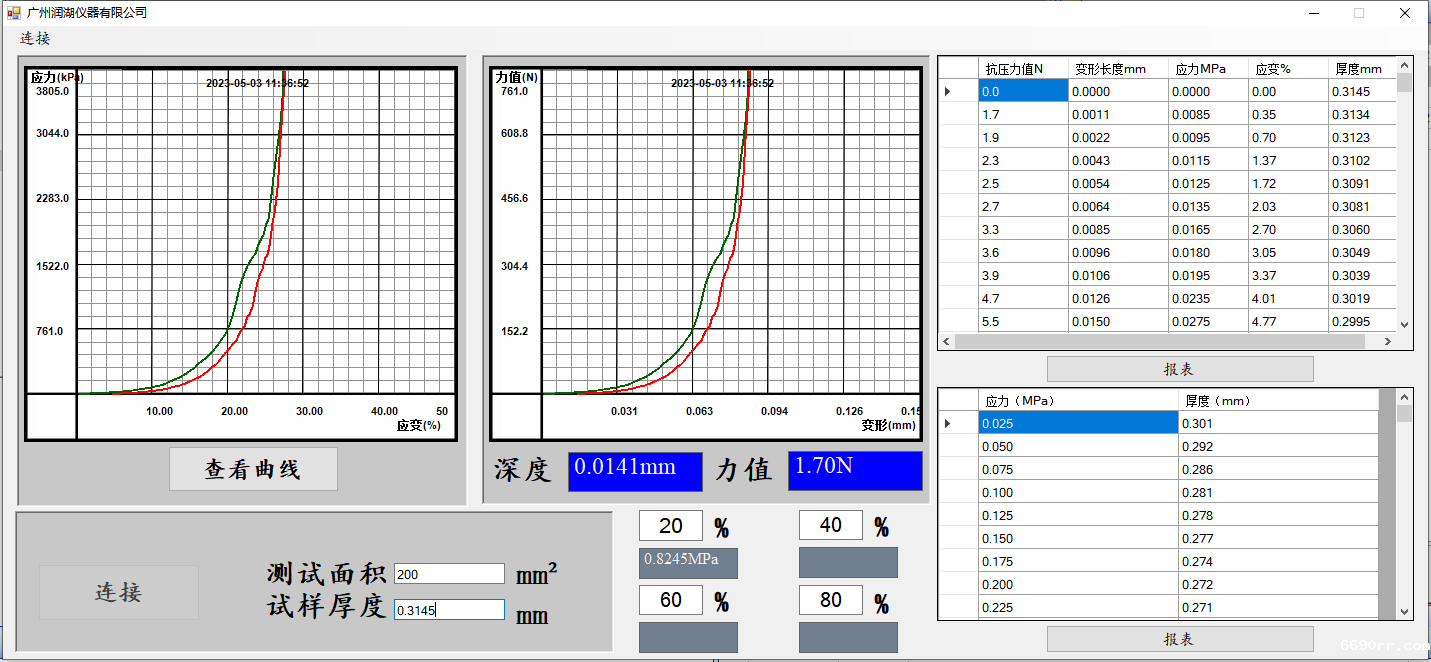Open the 连接 menu in the menu bar
The image size is (1431, 662).
pos(35,39)
